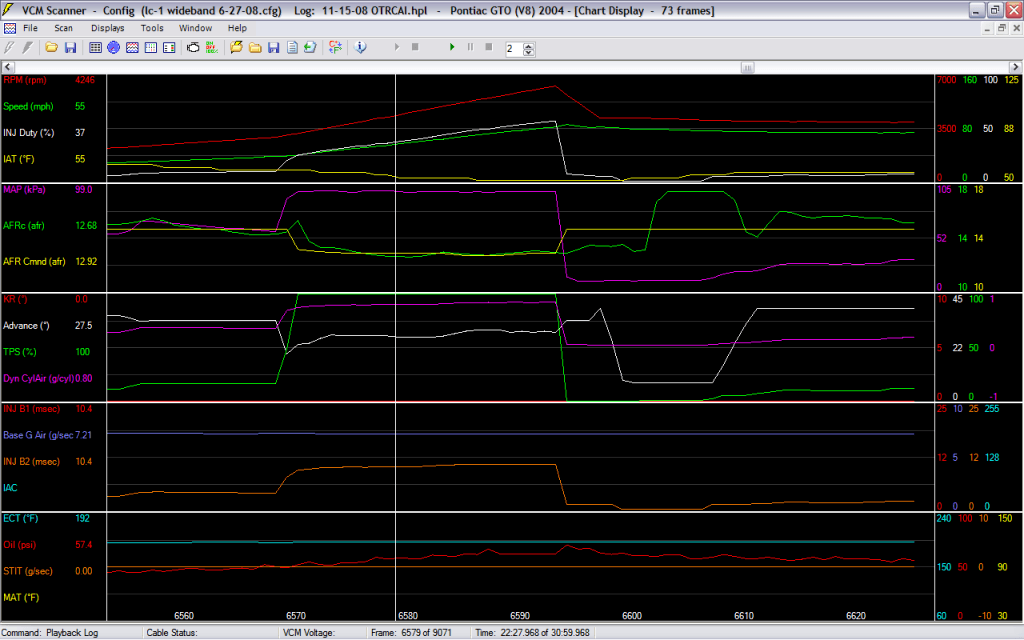Select the Base G Air channel label
The image size is (1024, 640).
[39, 435]
